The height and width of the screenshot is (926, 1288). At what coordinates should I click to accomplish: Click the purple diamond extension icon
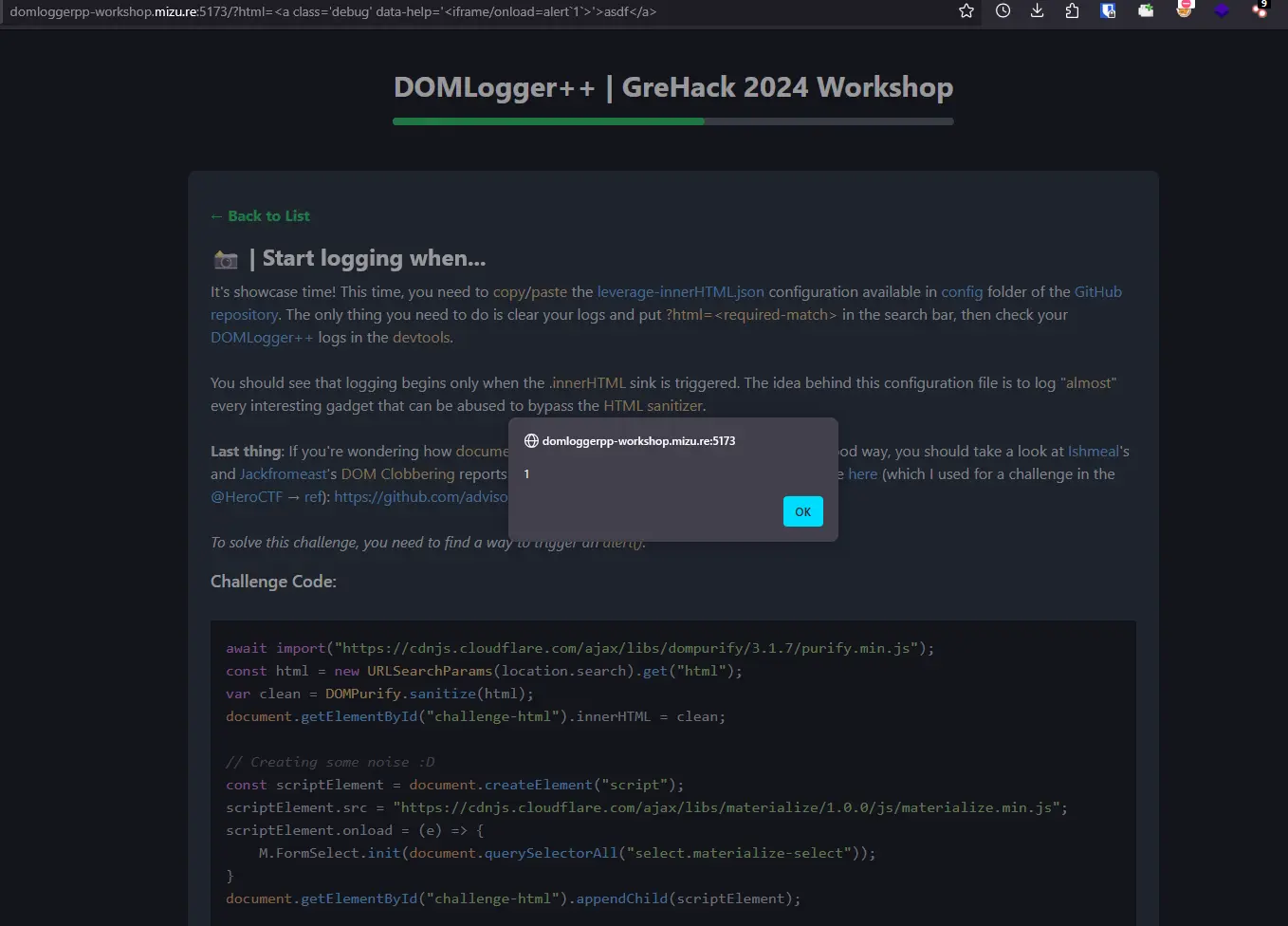point(1222,11)
